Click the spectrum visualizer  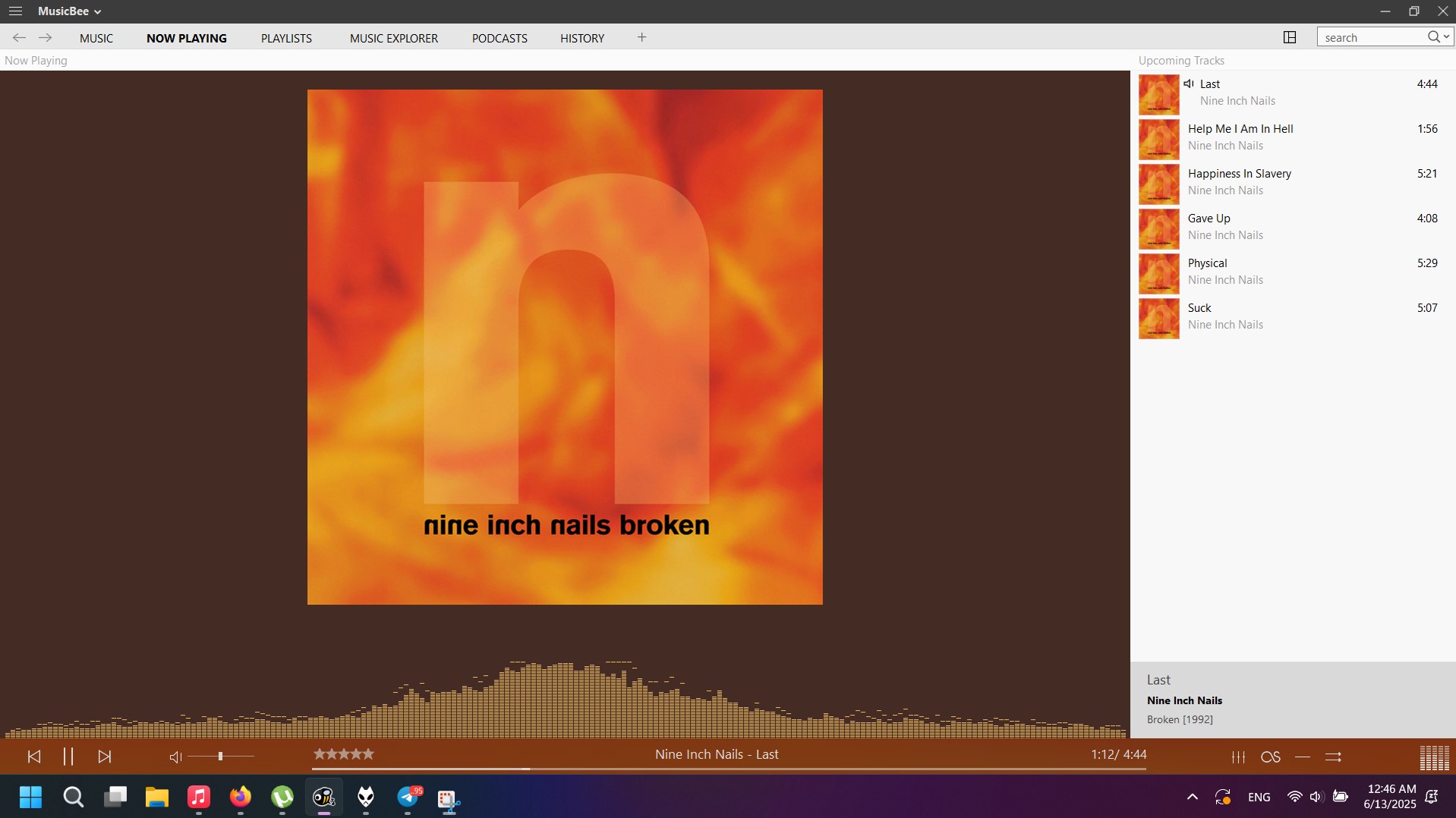[x=566, y=699]
